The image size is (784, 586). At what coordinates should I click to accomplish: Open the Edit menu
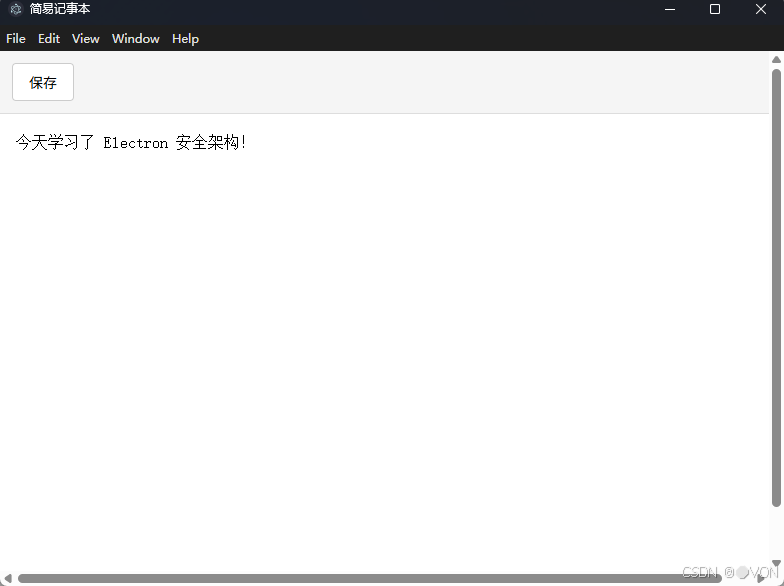click(48, 38)
